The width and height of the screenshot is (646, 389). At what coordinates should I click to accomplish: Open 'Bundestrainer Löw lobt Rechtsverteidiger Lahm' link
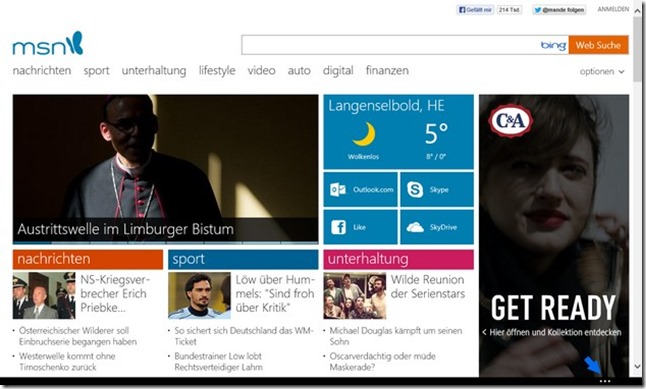click(218, 361)
